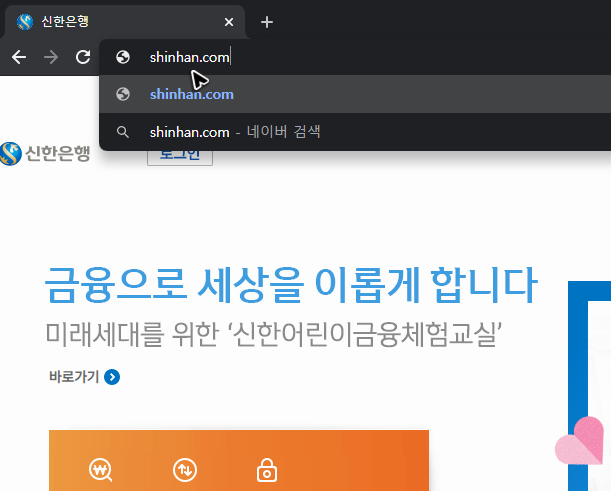The height and width of the screenshot is (491, 611).
Task: Click the 금융으로 세상을 이롭게 합니다 headline
Action: (x=291, y=286)
